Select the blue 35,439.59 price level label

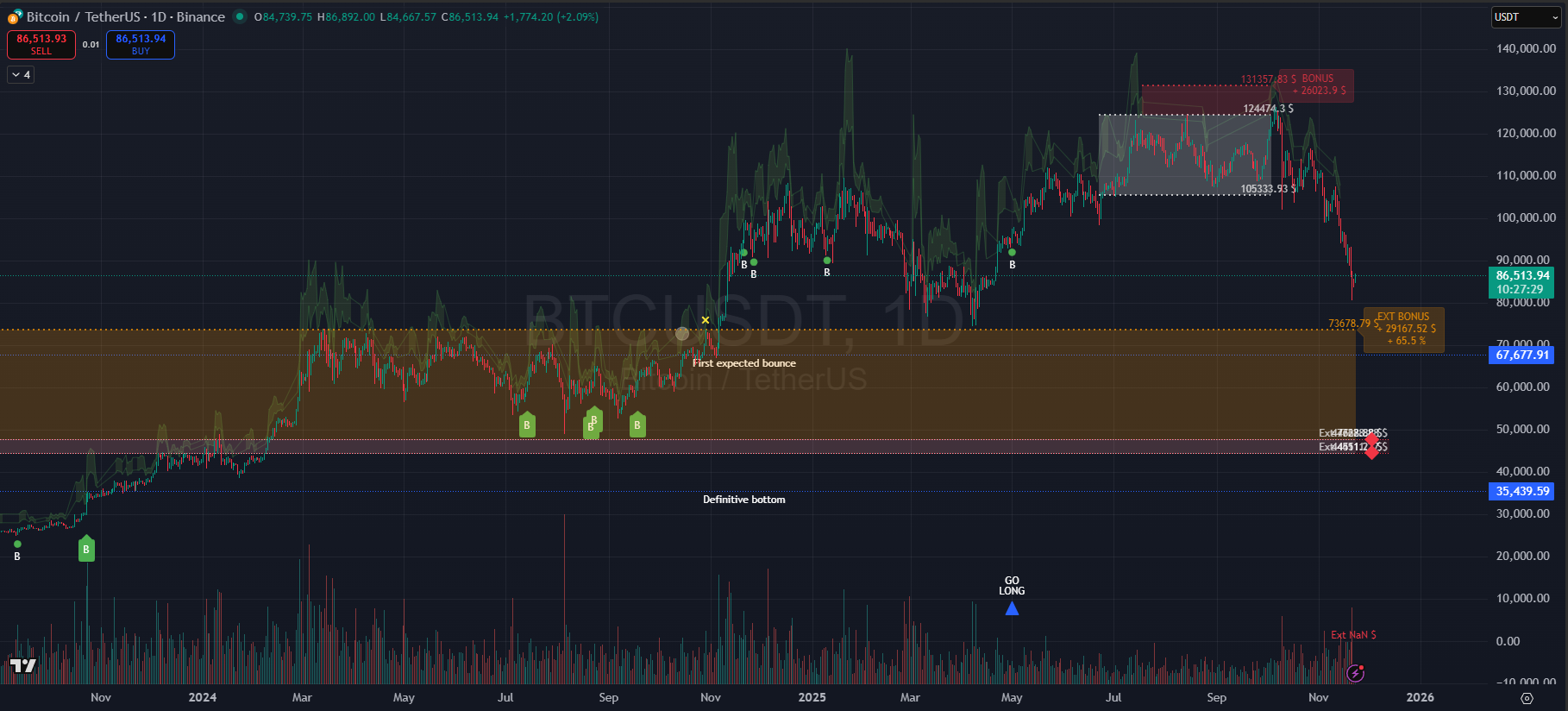tap(1521, 491)
